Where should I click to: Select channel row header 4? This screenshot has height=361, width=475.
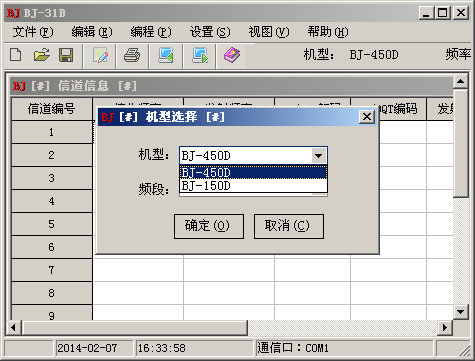click(x=52, y=201)
